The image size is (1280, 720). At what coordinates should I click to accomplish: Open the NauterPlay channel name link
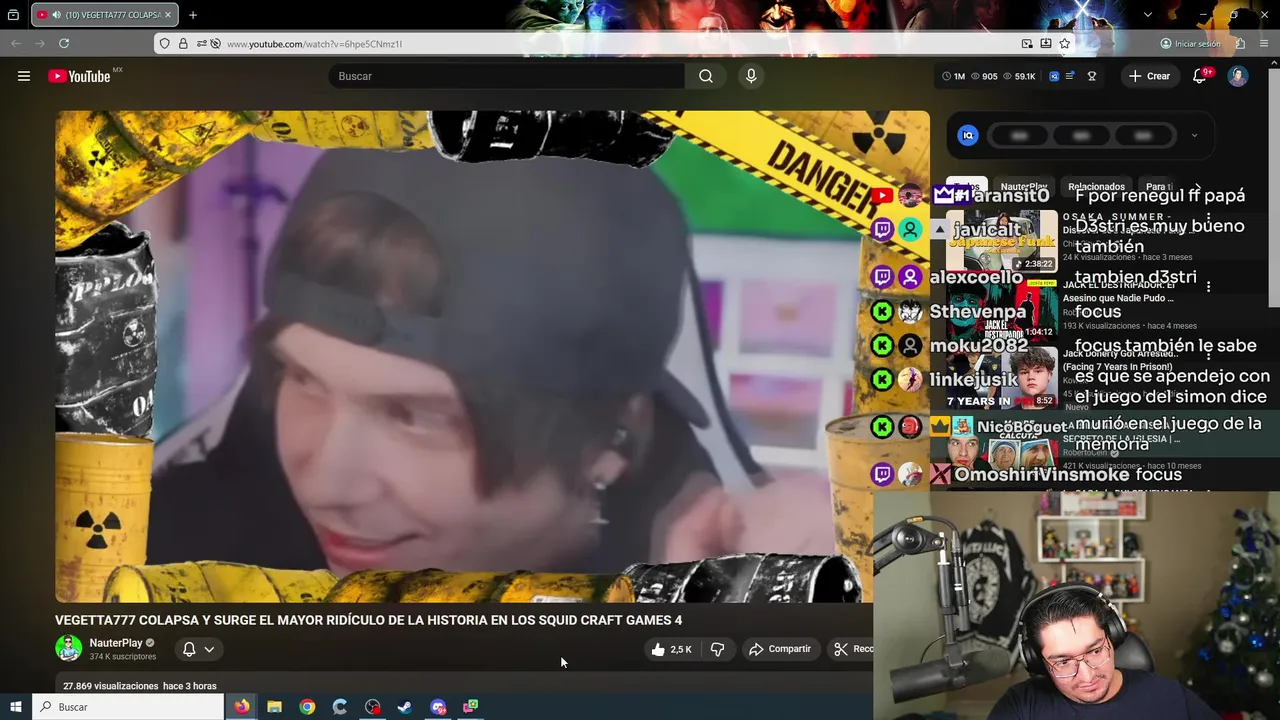point(116,643)
